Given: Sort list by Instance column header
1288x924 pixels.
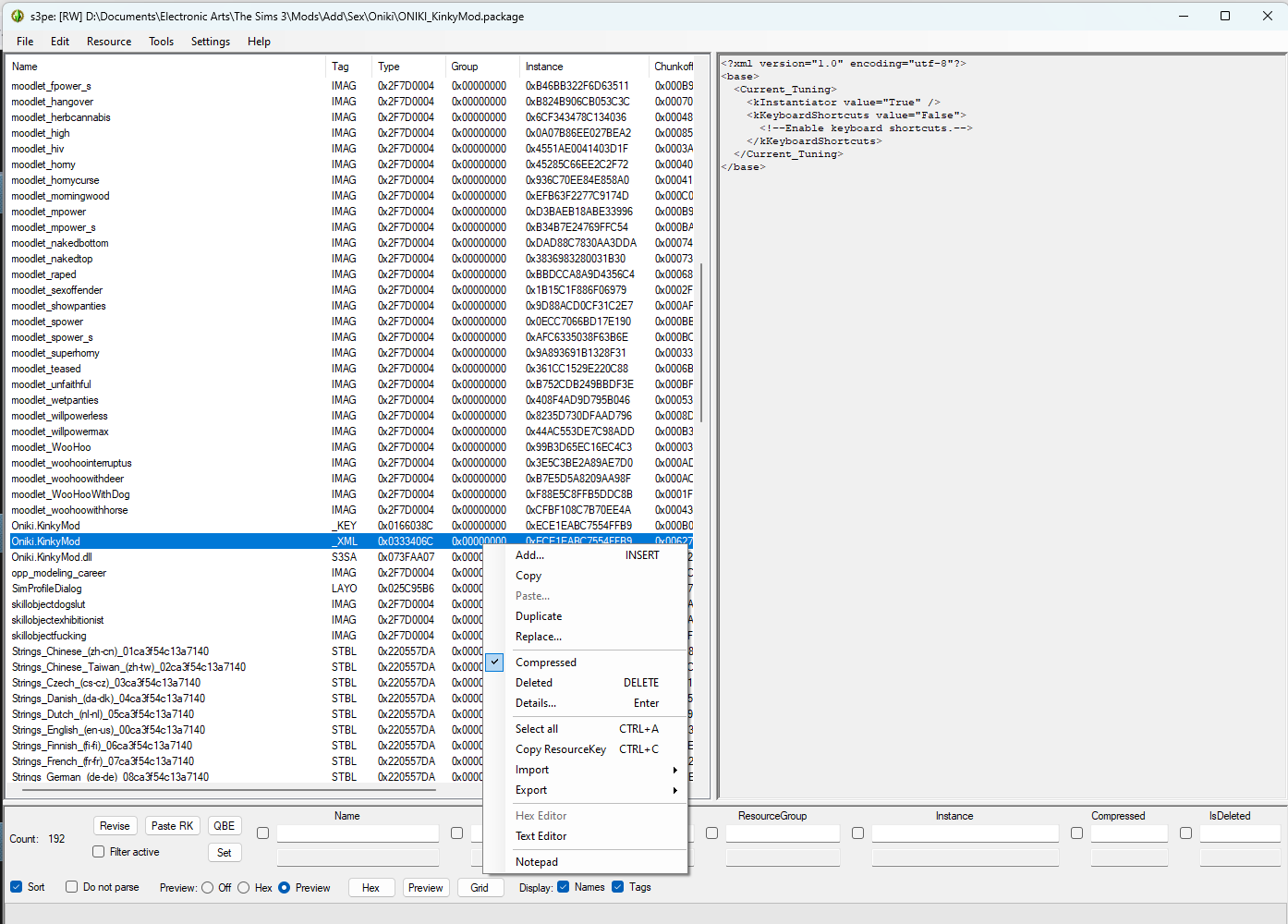Looking at the screenshot, I should (x=544, y=67).
